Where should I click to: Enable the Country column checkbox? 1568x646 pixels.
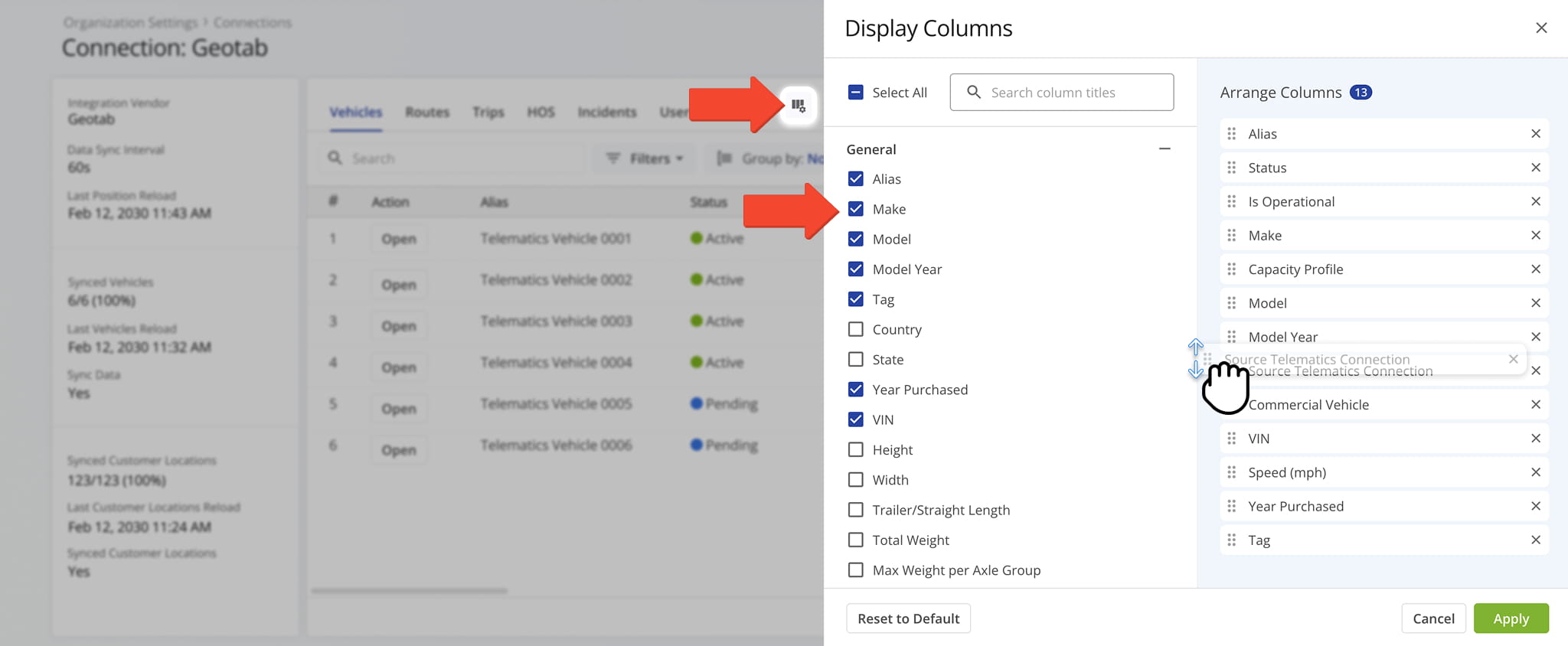pos(856,329)
